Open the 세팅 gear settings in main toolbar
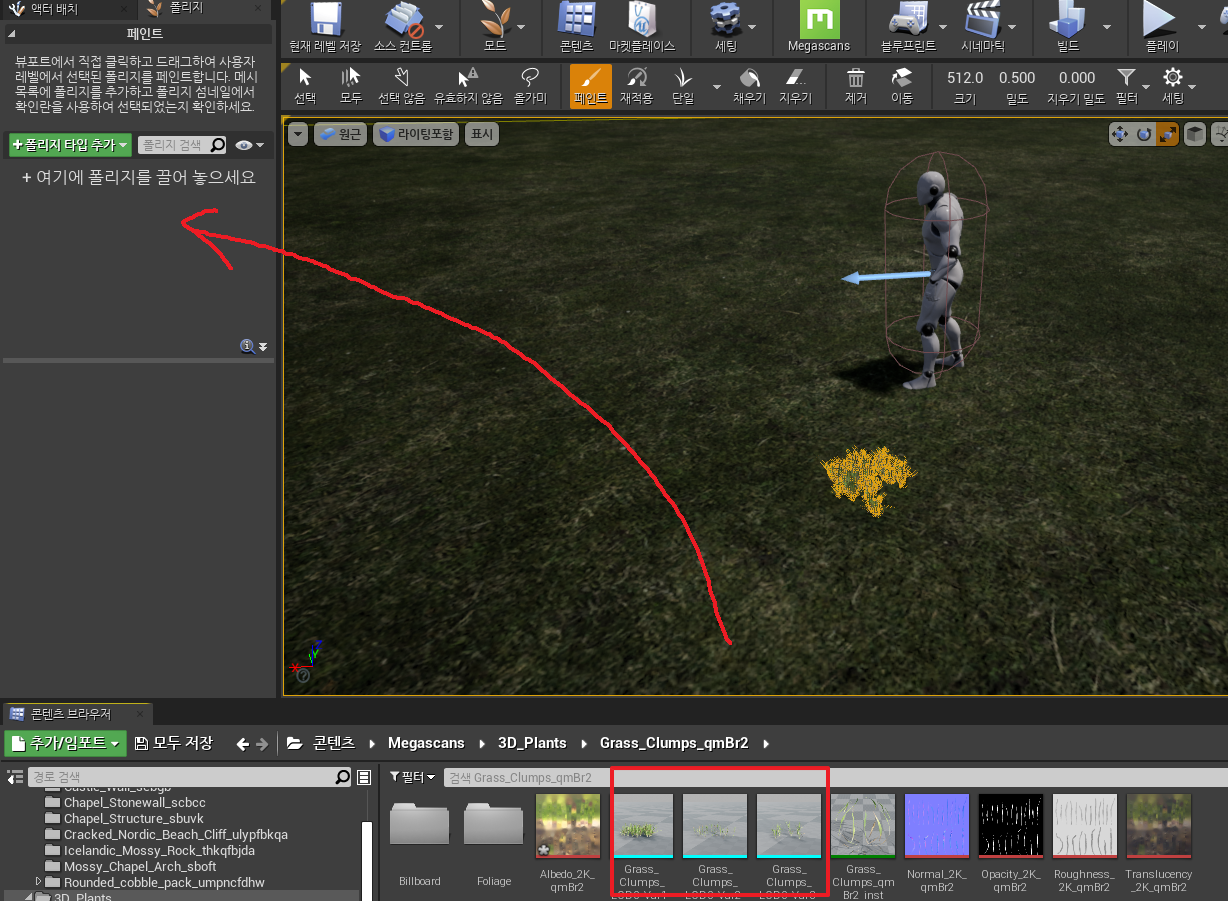 click(x=726, y=27)
